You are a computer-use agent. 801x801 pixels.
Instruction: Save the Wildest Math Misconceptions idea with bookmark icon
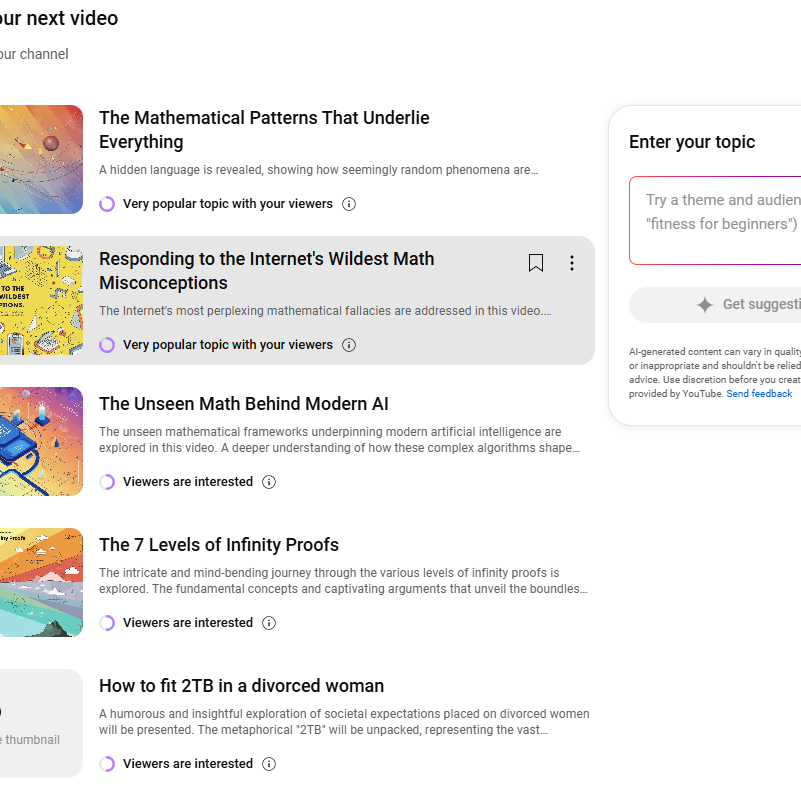coord(535,263)
